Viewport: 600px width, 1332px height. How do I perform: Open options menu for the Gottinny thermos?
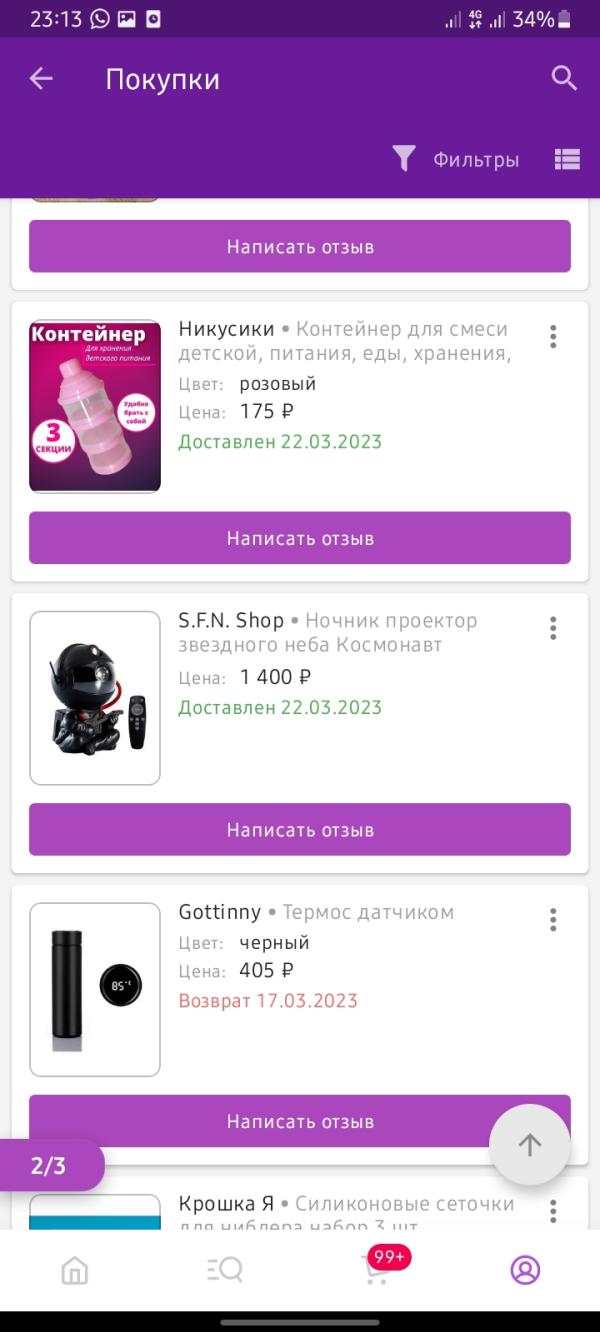click(x=552, y=920)
